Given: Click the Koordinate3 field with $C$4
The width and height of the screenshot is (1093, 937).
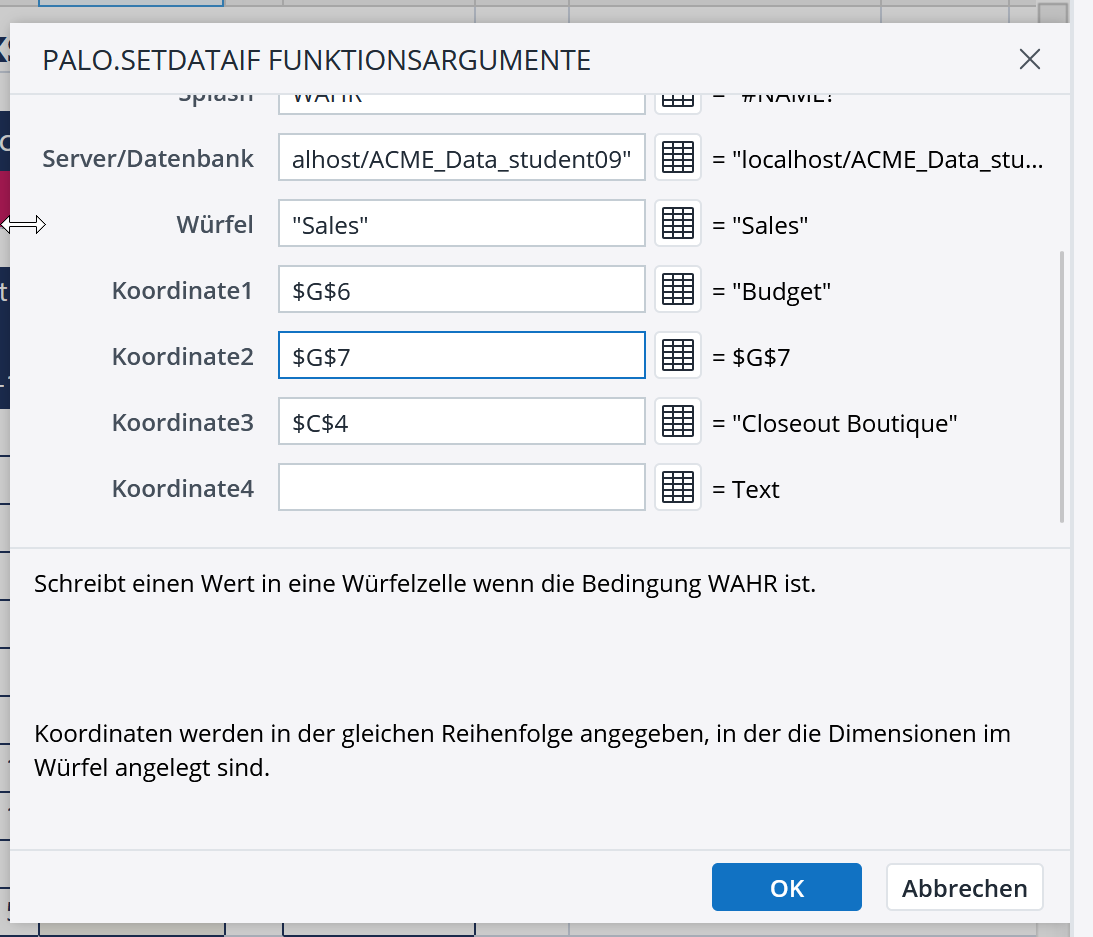Looking at the screenshot, I should pyautogui.click(x=461, y=422).
